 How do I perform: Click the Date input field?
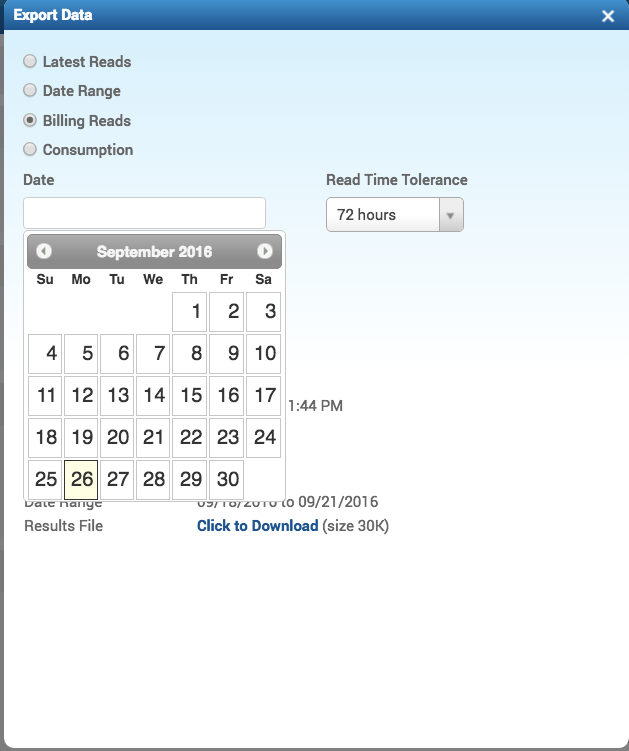144,213
